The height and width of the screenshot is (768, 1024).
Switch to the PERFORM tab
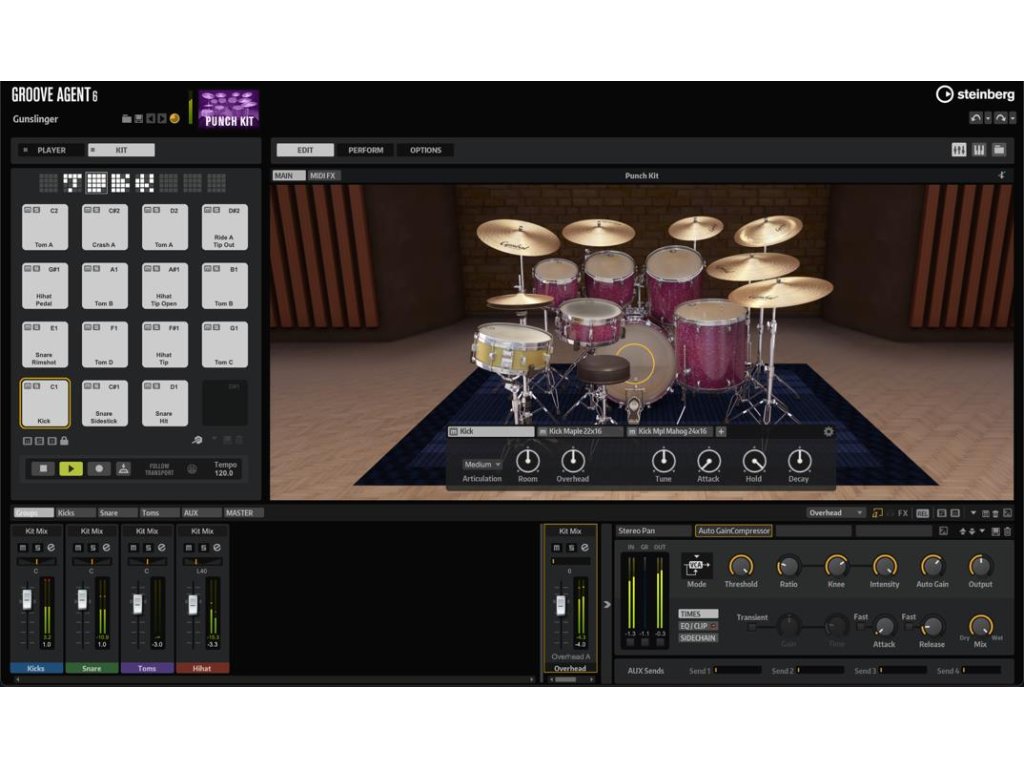tap(365, 150)
